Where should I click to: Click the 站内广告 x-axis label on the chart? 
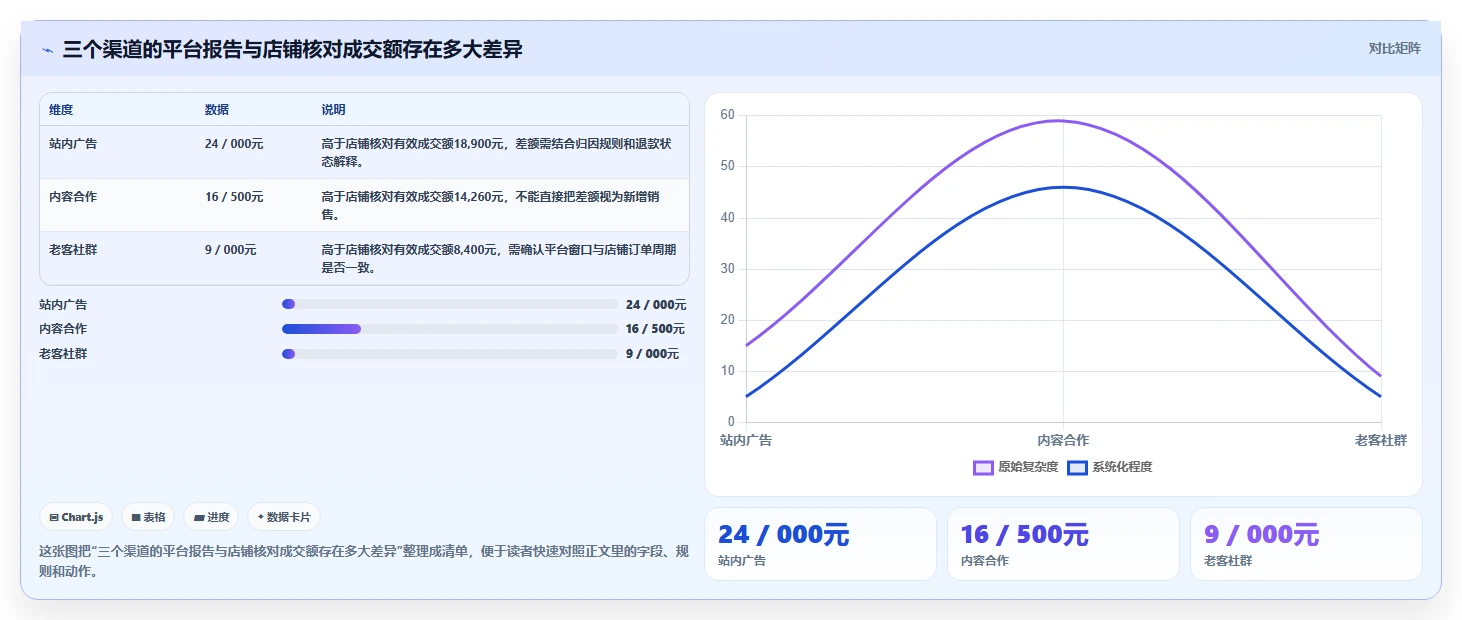[746, 440]
